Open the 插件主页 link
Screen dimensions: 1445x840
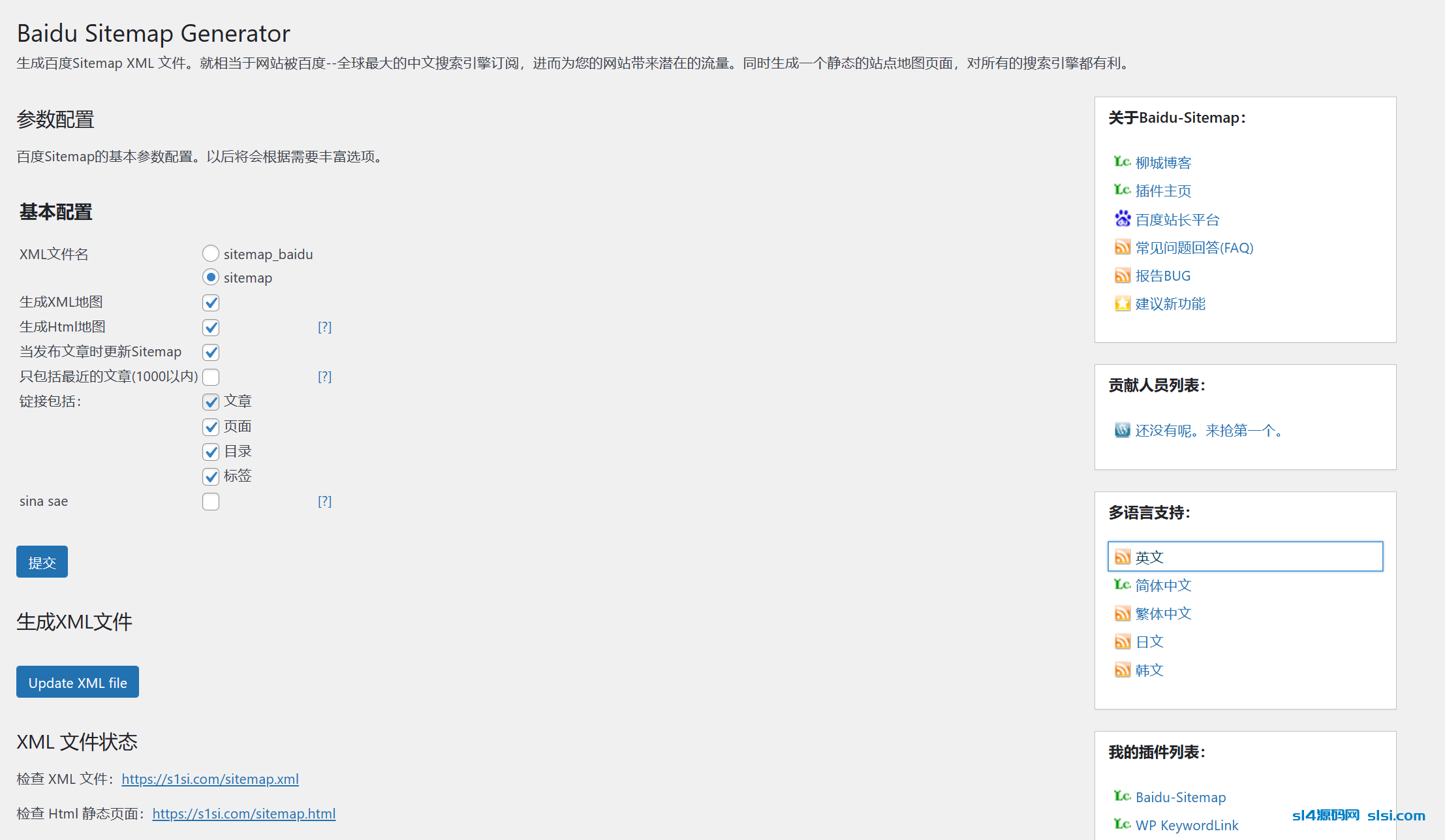tap(1163, 191)
